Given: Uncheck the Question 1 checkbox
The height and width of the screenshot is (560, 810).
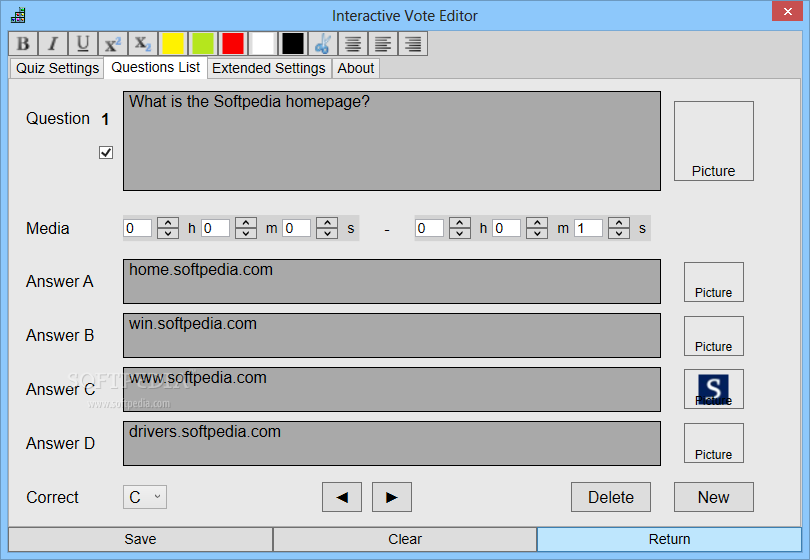Looking at the screenshot, I should click(106, 152).
